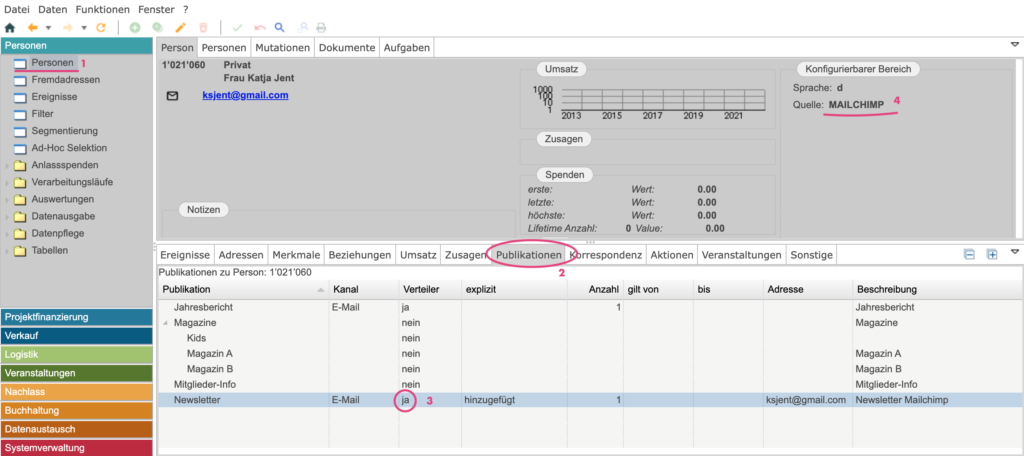The image size is (1024, 456).
Task: Collapse all rows with the minus icon
Action: [969, 255]
